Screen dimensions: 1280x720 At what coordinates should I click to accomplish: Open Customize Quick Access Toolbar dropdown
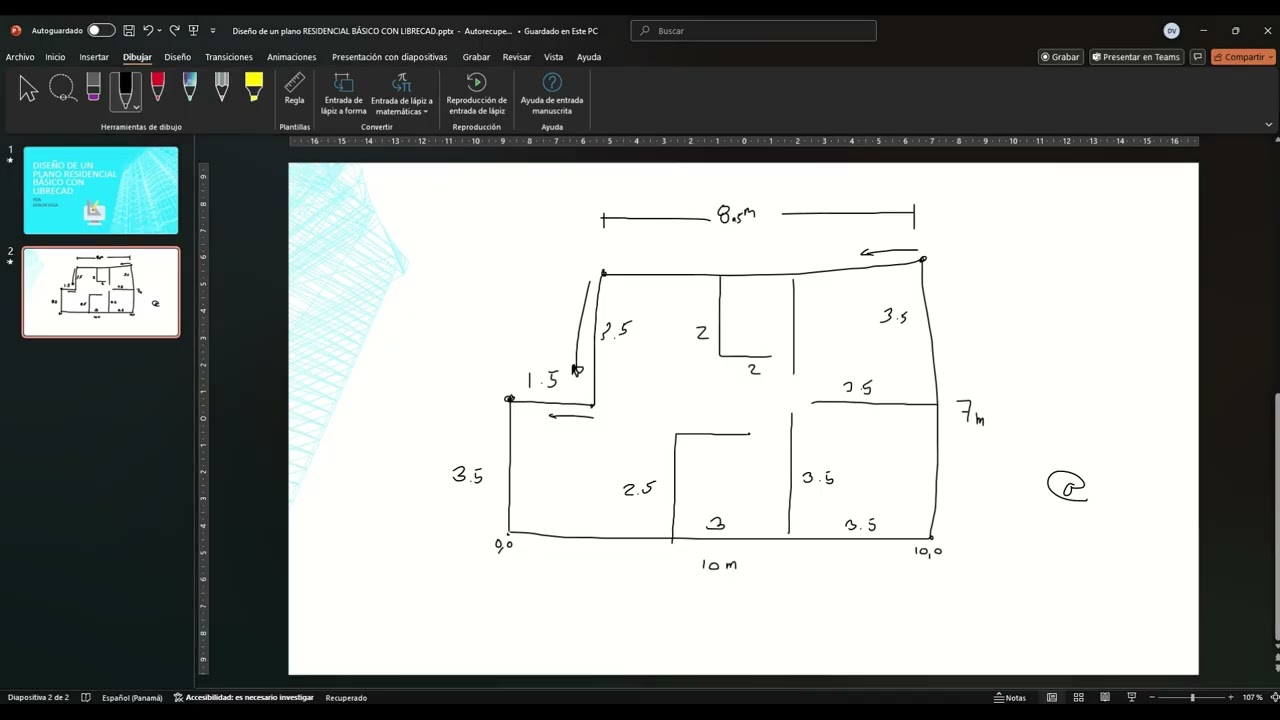pyautogui.click(x=212, y=31)
